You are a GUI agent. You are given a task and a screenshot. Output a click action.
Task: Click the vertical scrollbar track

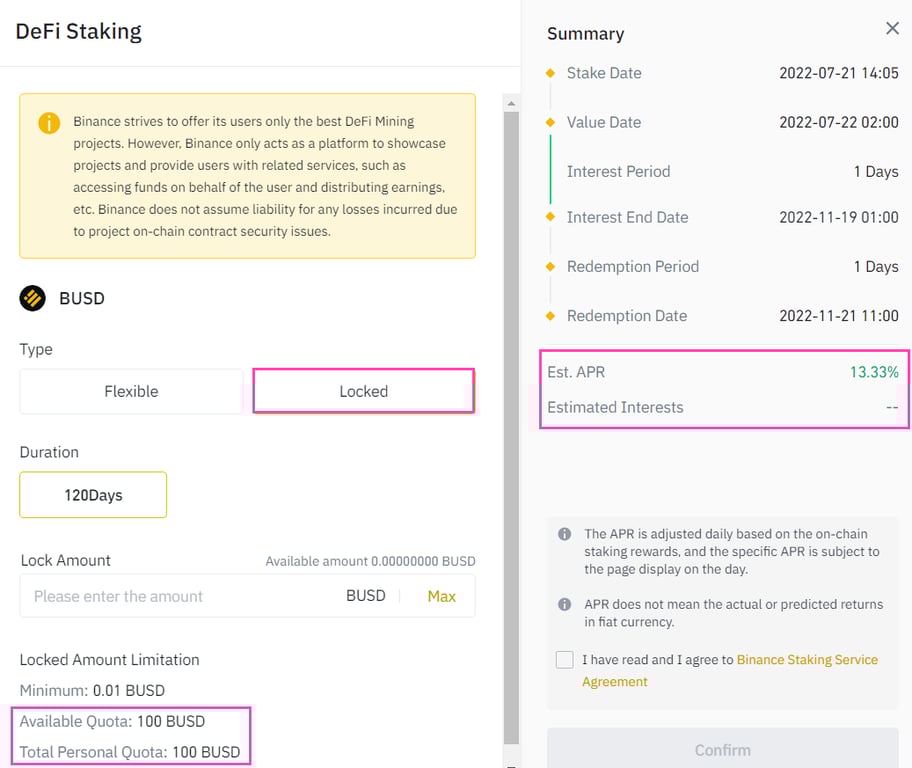pyautogui.click(x=510, y=400)
